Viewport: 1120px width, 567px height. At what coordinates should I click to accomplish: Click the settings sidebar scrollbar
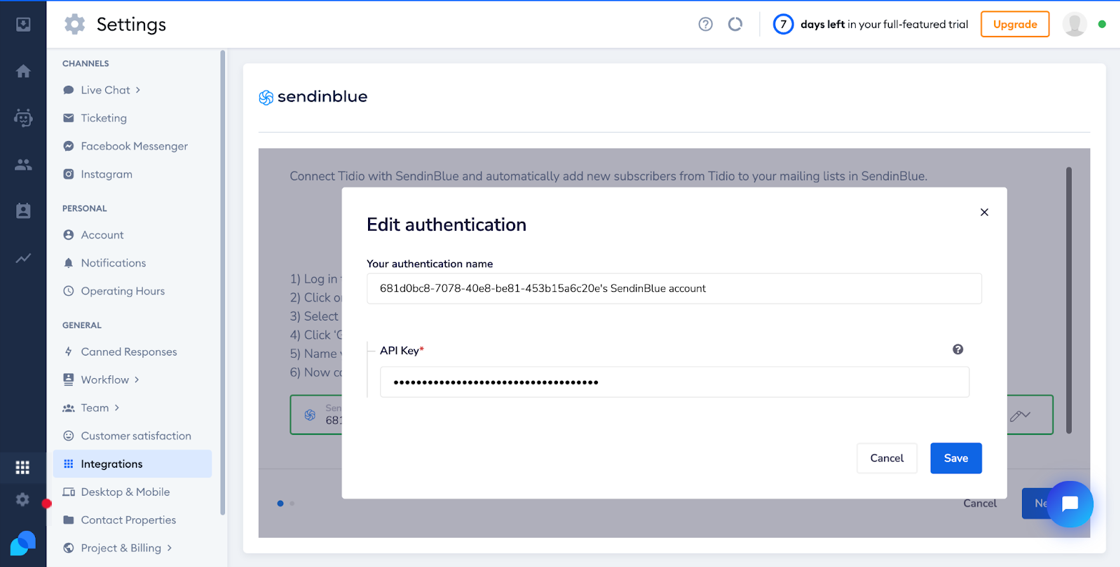point(223,282)
